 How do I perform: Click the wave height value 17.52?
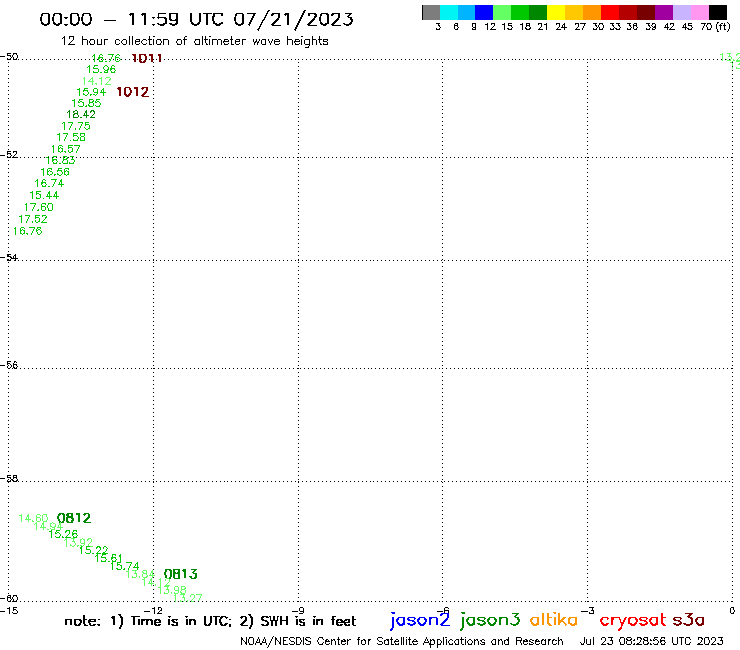point(33,219)
